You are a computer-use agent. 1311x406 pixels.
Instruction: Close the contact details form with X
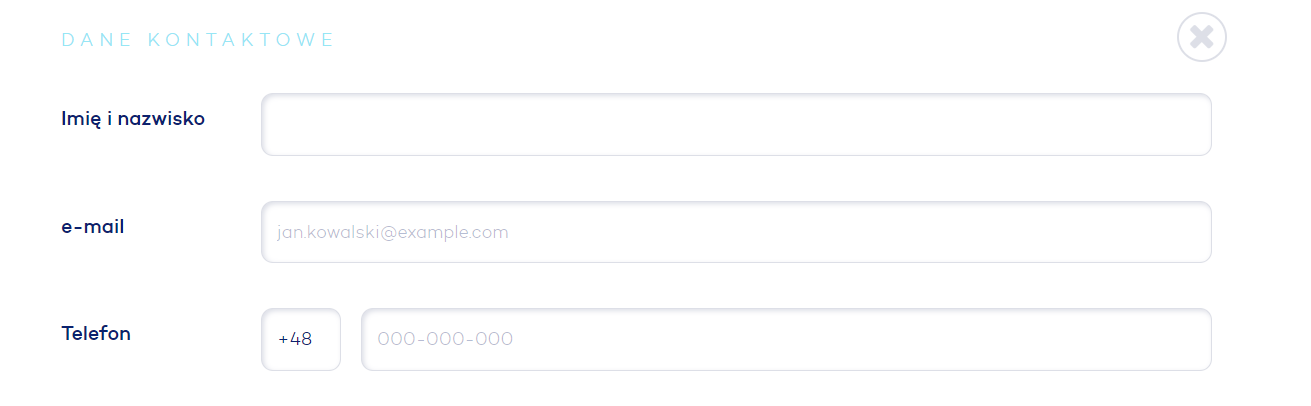coord(1202,37)
